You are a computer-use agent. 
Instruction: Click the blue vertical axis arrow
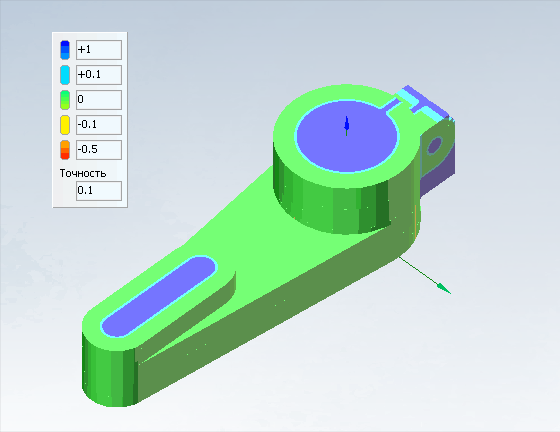coord(346,125)
